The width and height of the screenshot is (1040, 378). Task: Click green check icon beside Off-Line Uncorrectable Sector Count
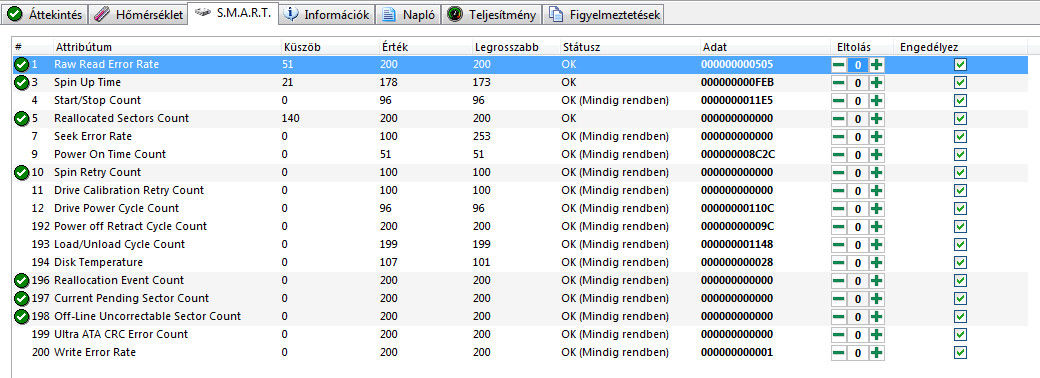point(21,316)
